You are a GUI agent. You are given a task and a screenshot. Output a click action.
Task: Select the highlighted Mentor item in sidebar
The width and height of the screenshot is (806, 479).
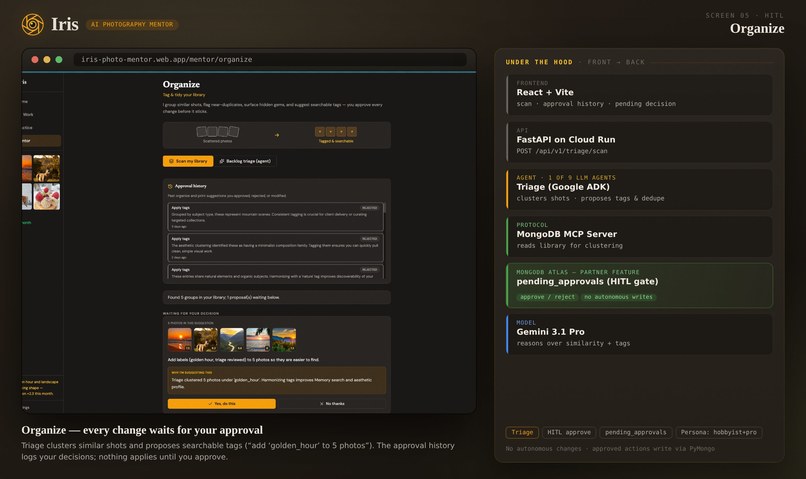pos(41,140)
